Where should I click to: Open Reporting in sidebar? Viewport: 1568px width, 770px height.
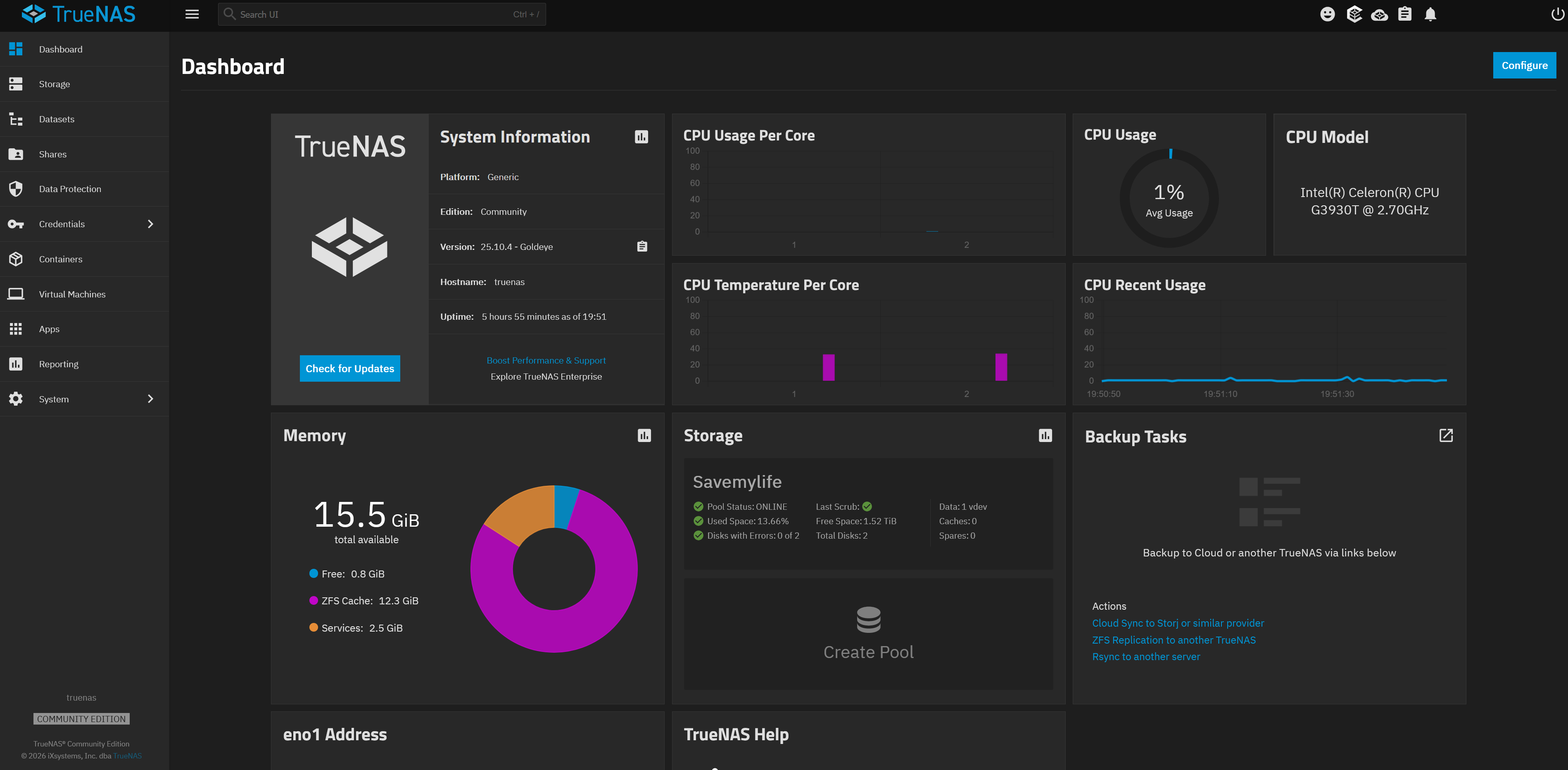click(85, 364)
